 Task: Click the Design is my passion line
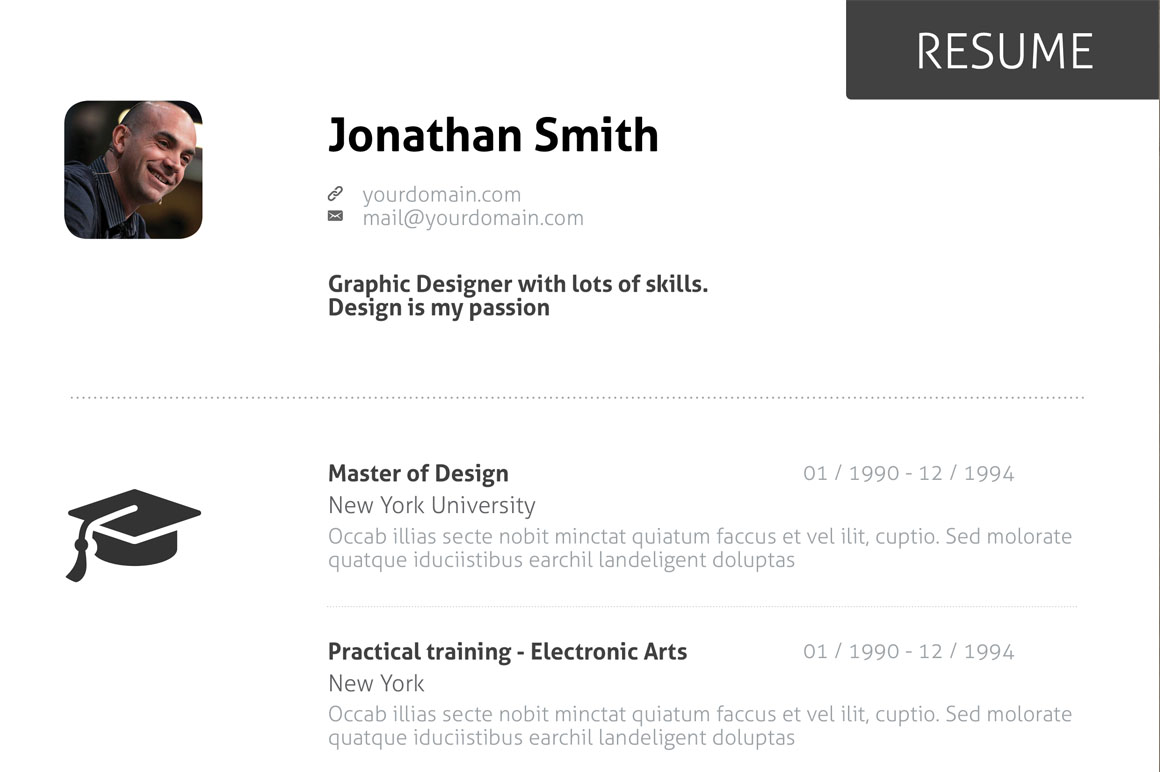(x=439, y=308)
